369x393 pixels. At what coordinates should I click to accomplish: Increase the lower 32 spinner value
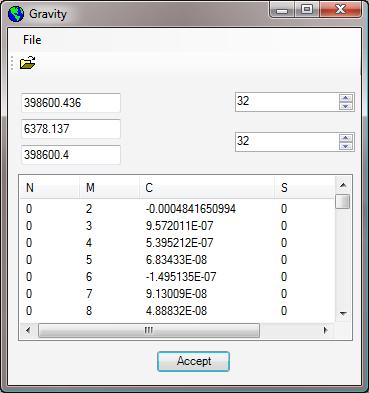coord(346,138)
